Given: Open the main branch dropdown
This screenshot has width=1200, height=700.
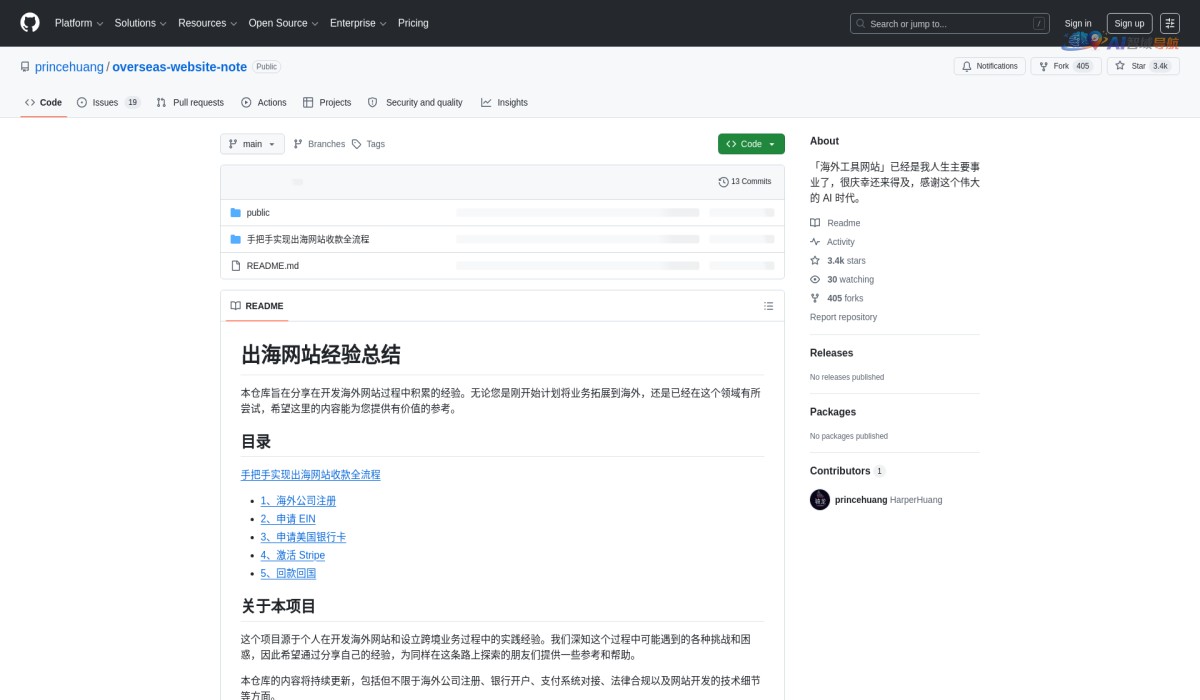Looking at the screenshot, I should pyautogui.click(x=252, y=143).
